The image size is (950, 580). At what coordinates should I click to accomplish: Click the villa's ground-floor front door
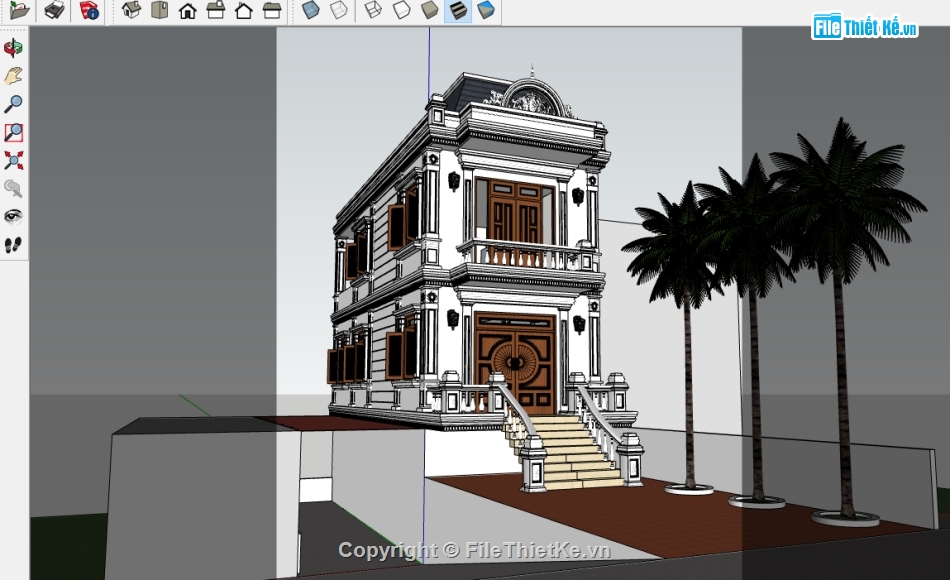(x=514, y=362)
